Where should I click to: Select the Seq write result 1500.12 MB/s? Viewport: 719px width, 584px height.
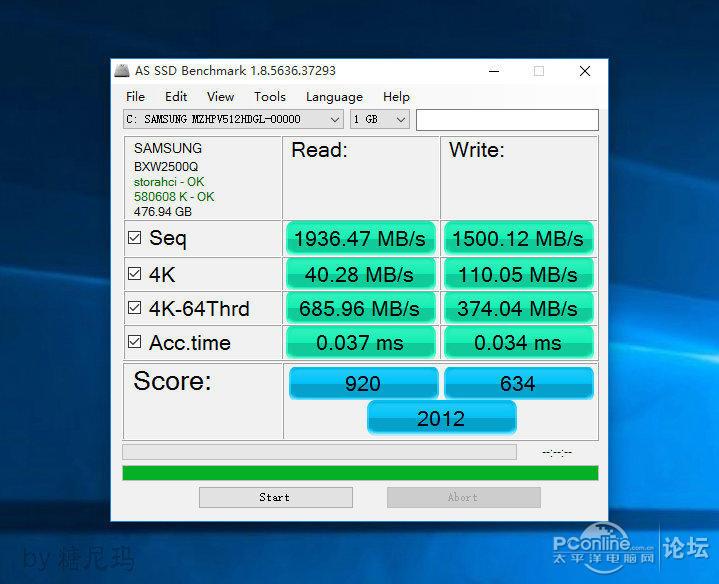(x=518, y=238)
